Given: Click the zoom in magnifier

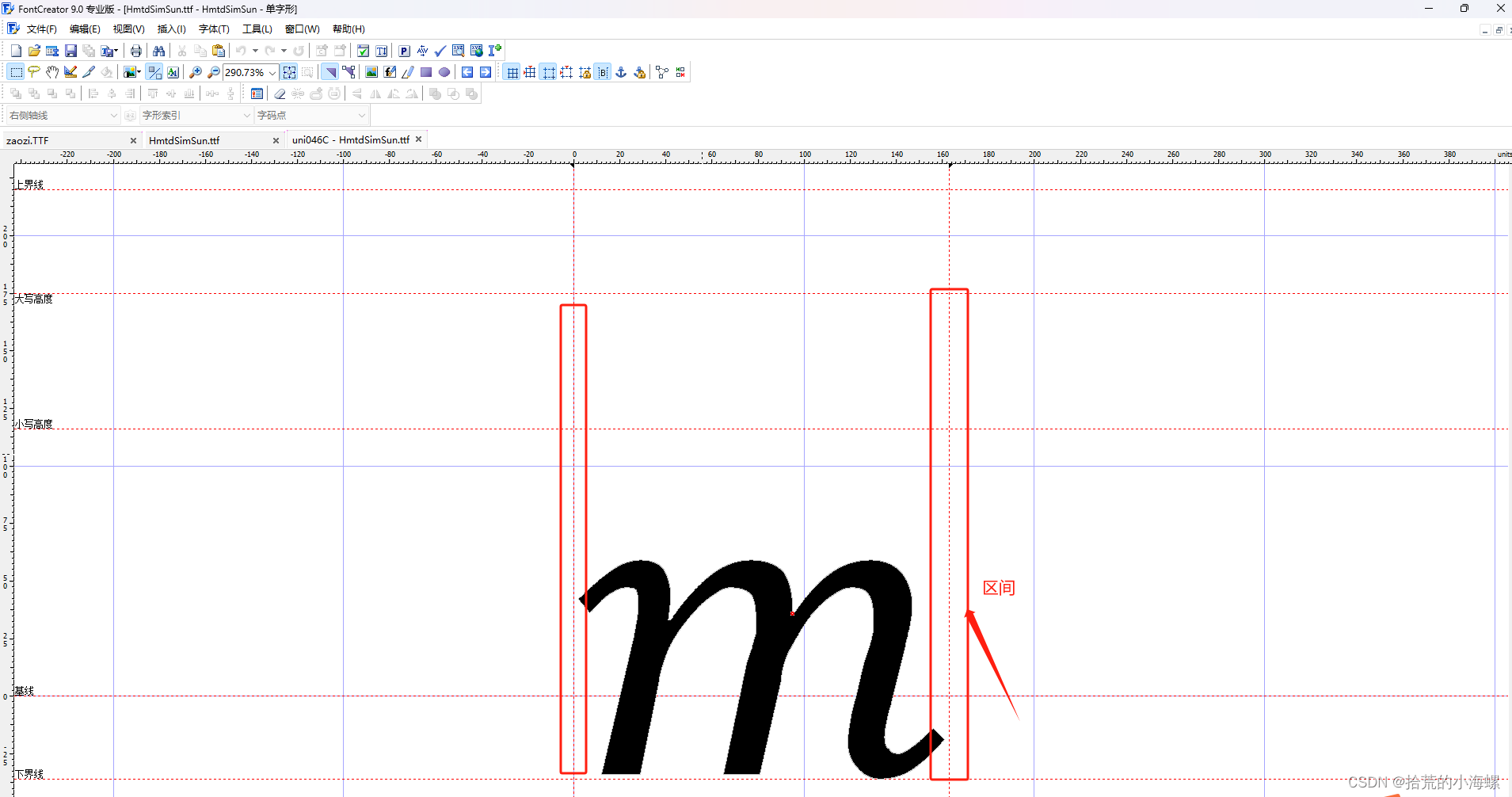Looking at the screenshot, I should click(196, 72).
